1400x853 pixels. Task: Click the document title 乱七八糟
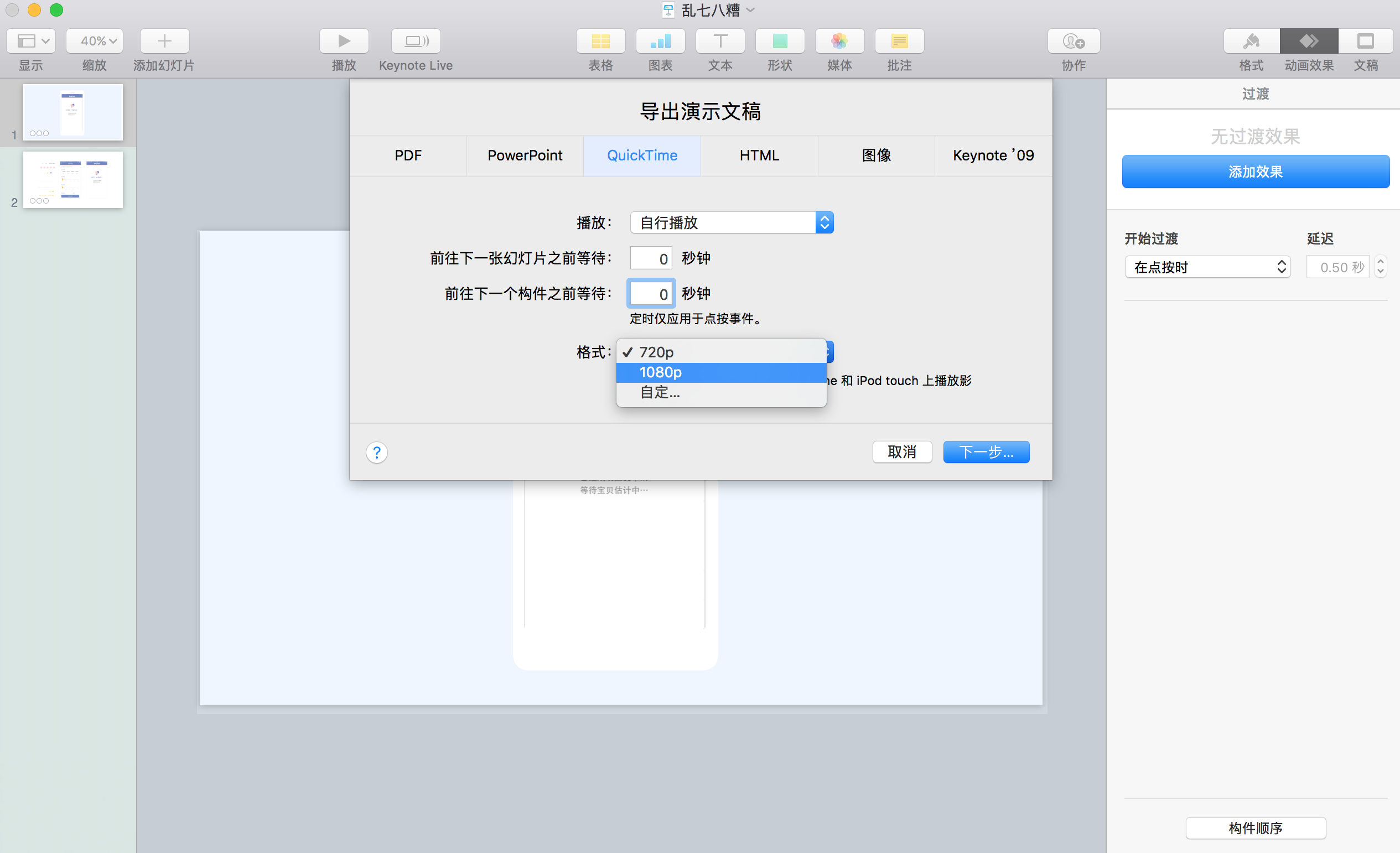pyautogui.click(x=710, y=10)
